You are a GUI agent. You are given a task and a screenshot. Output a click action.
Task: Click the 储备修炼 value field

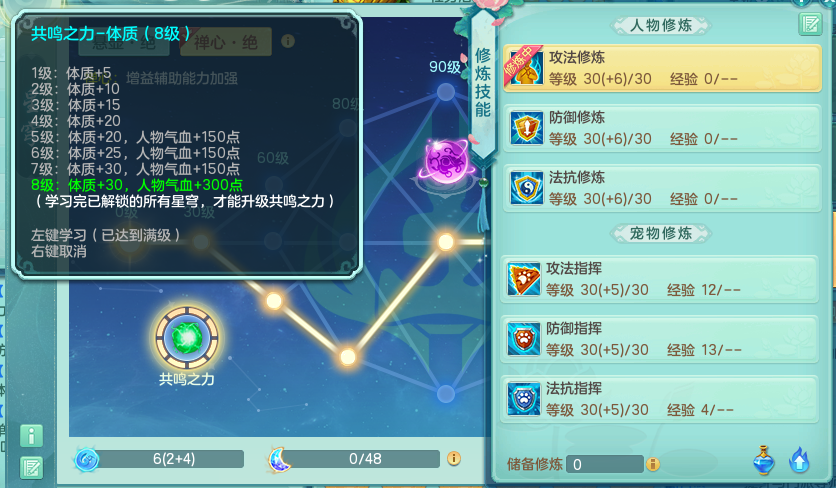605,464
